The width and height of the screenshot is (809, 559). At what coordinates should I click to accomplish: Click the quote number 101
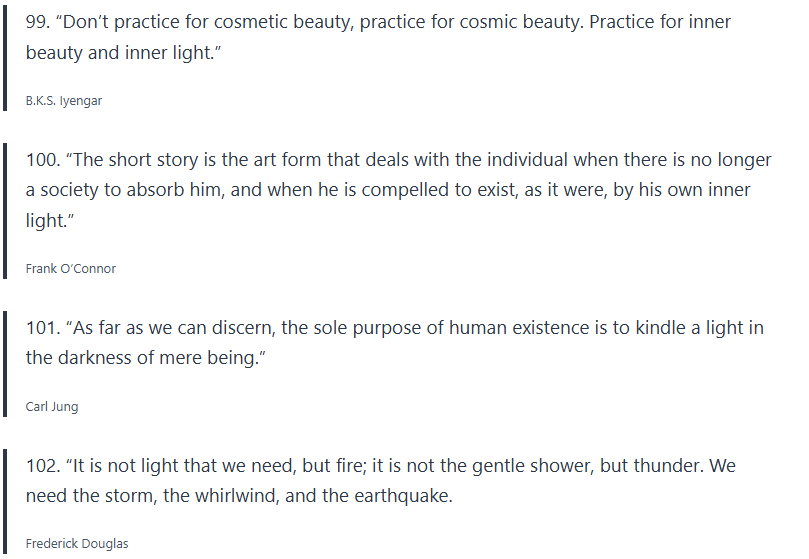click(x=40, y=327)
